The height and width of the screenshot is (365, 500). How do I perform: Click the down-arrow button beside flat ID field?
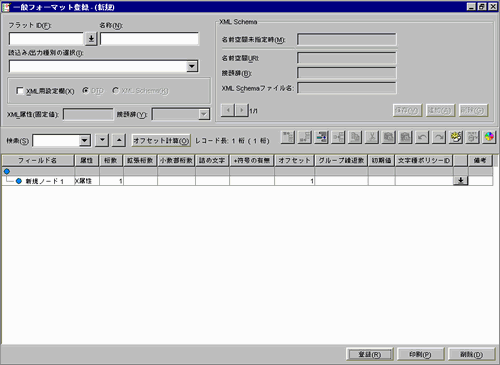[x=91, y=39]
